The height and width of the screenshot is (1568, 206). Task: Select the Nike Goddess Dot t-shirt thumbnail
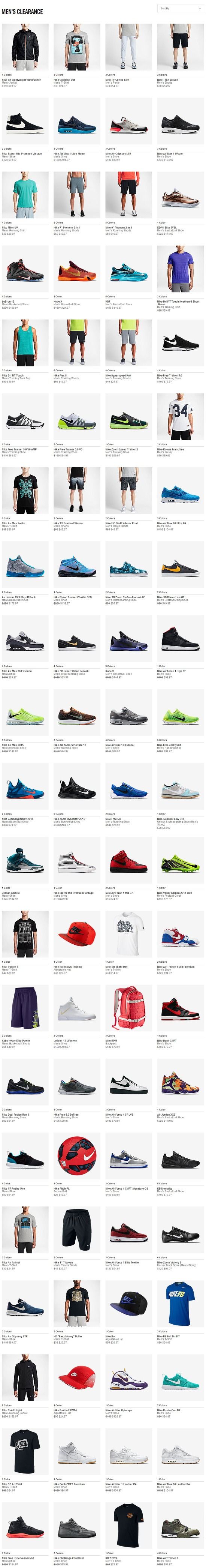pyautogui.click(x=77, y=48)
